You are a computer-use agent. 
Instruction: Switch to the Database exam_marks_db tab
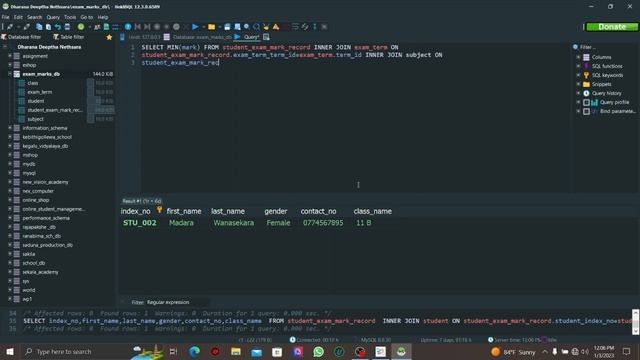coord(198,37)
